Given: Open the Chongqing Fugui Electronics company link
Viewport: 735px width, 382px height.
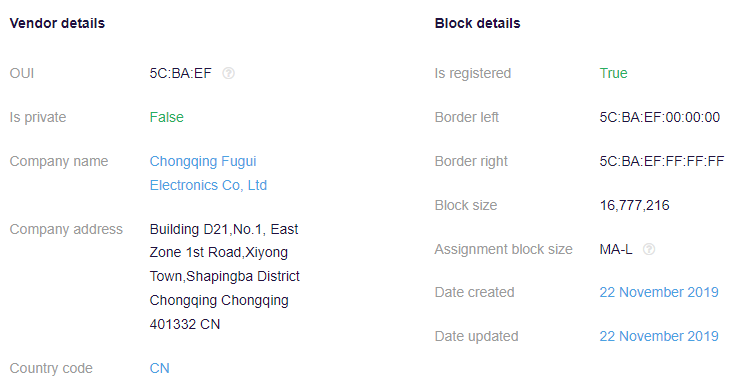Looking at the screenshot, I should (x=208, y=173).
